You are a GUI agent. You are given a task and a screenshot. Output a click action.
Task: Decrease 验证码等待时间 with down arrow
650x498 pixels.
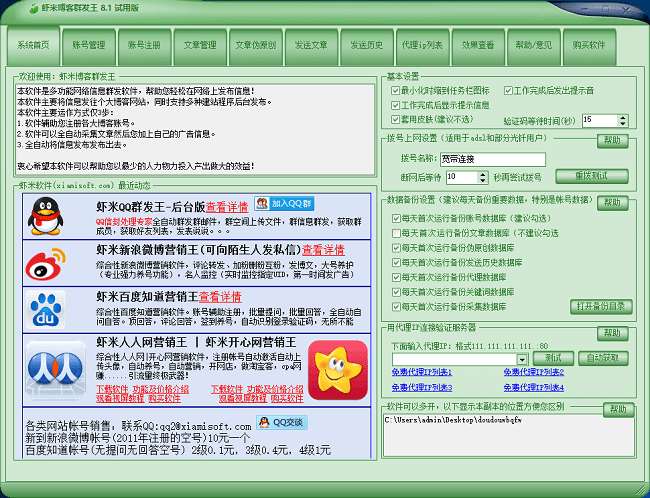click(623, 124)
